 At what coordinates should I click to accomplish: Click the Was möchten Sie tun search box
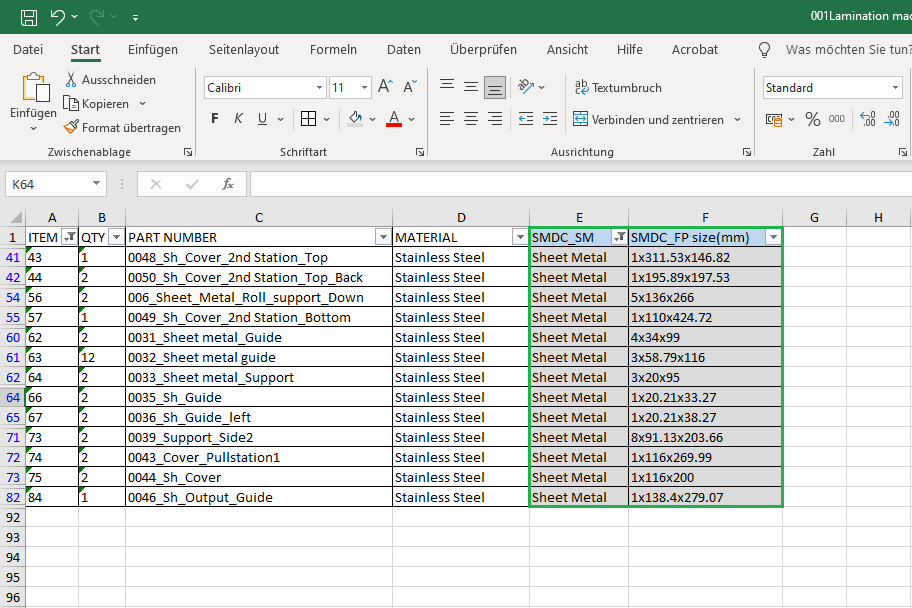coord(847,49)
